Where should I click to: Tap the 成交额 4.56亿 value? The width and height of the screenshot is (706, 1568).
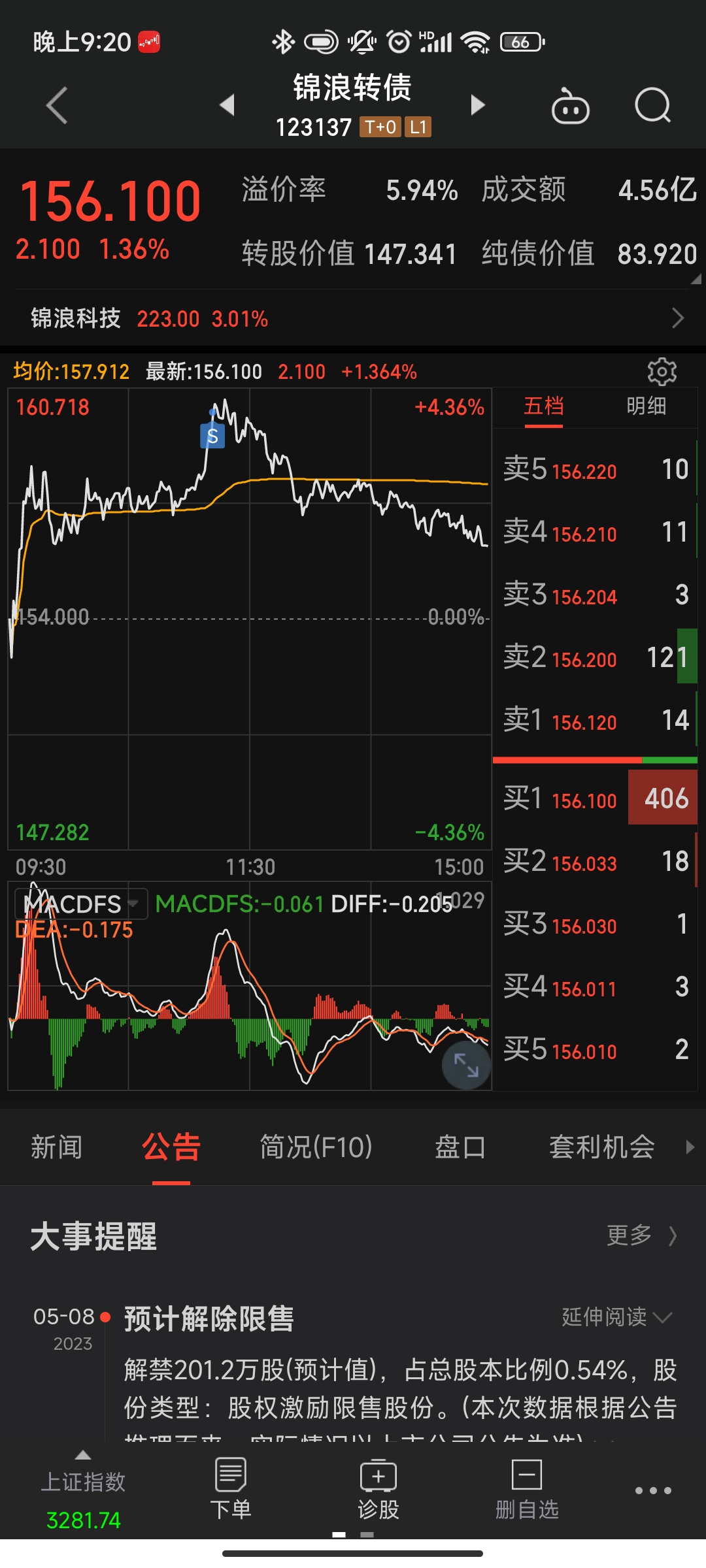point(657,191)
